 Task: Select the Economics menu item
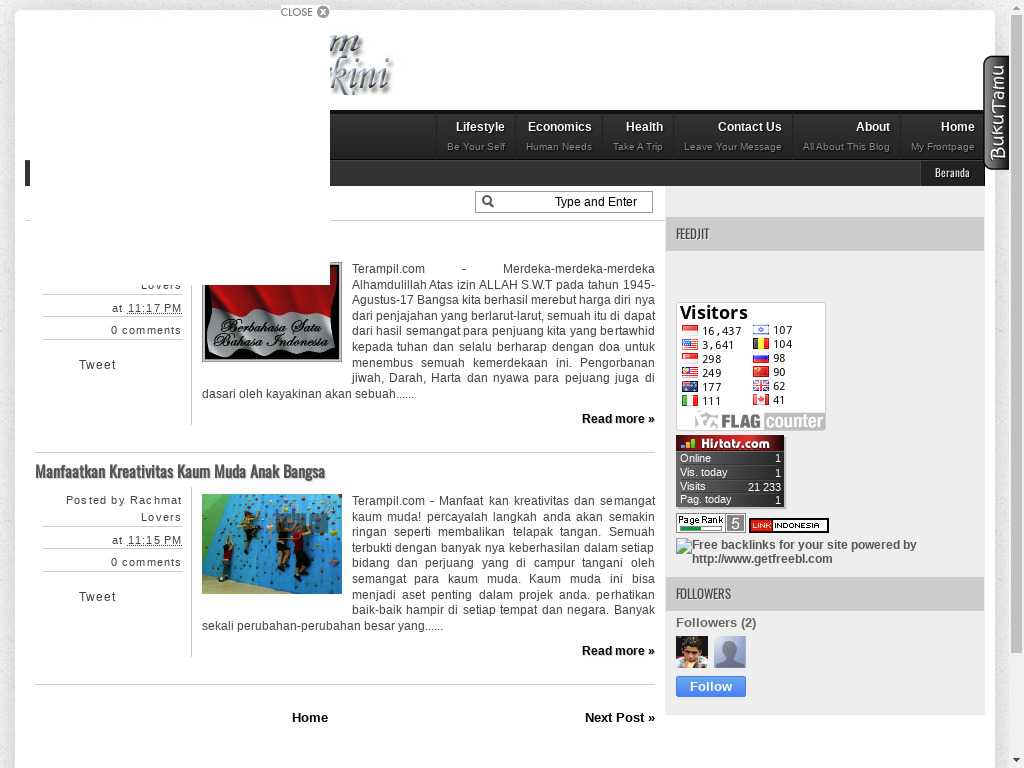pos(559,136)
